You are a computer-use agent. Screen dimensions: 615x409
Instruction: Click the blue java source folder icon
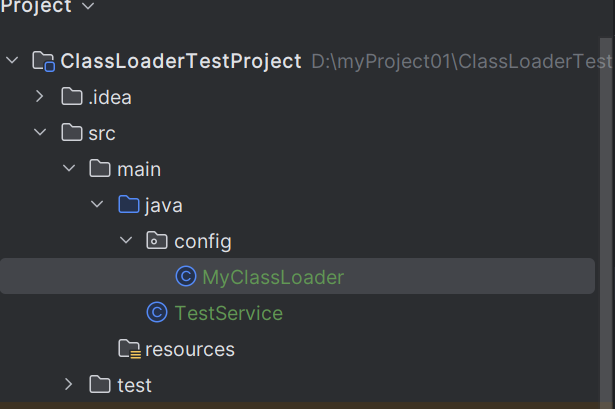128,205
